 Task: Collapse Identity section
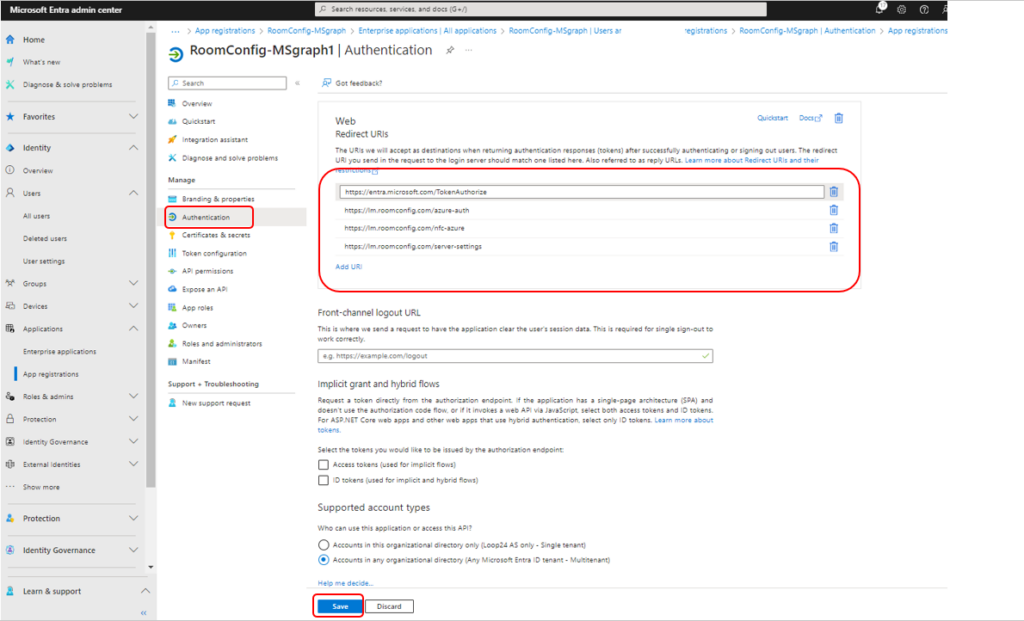point(133,148)
